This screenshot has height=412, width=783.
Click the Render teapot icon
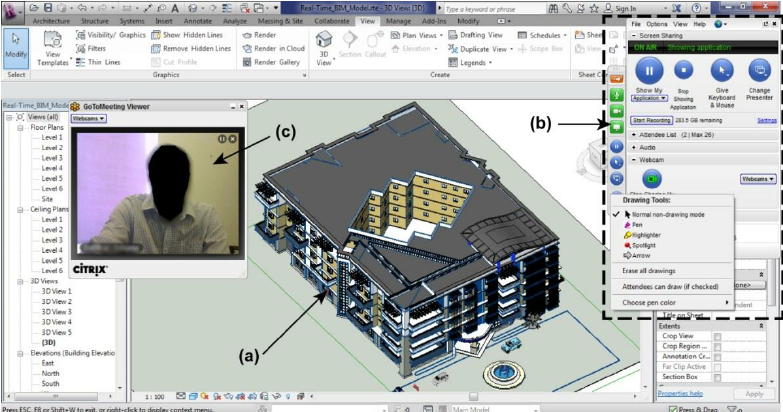247,35
